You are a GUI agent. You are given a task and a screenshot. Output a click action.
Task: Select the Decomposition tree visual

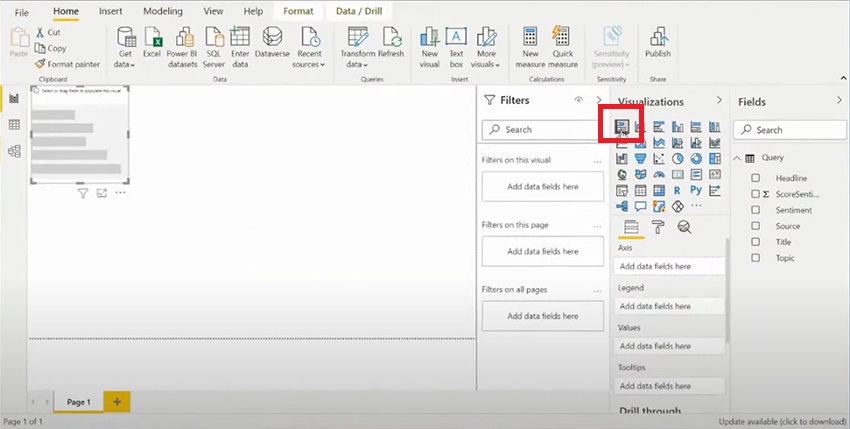(x=622, y=206)
